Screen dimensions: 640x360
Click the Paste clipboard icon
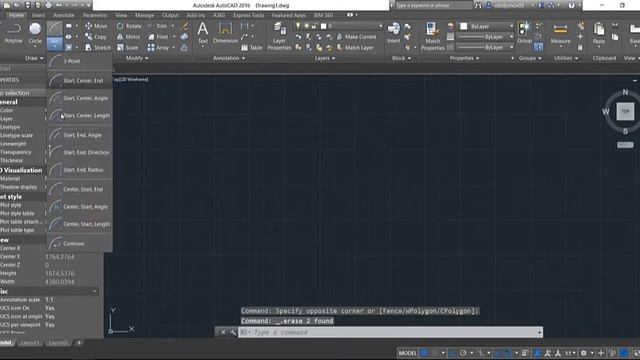pyautogui.click(x=599, y=33)
